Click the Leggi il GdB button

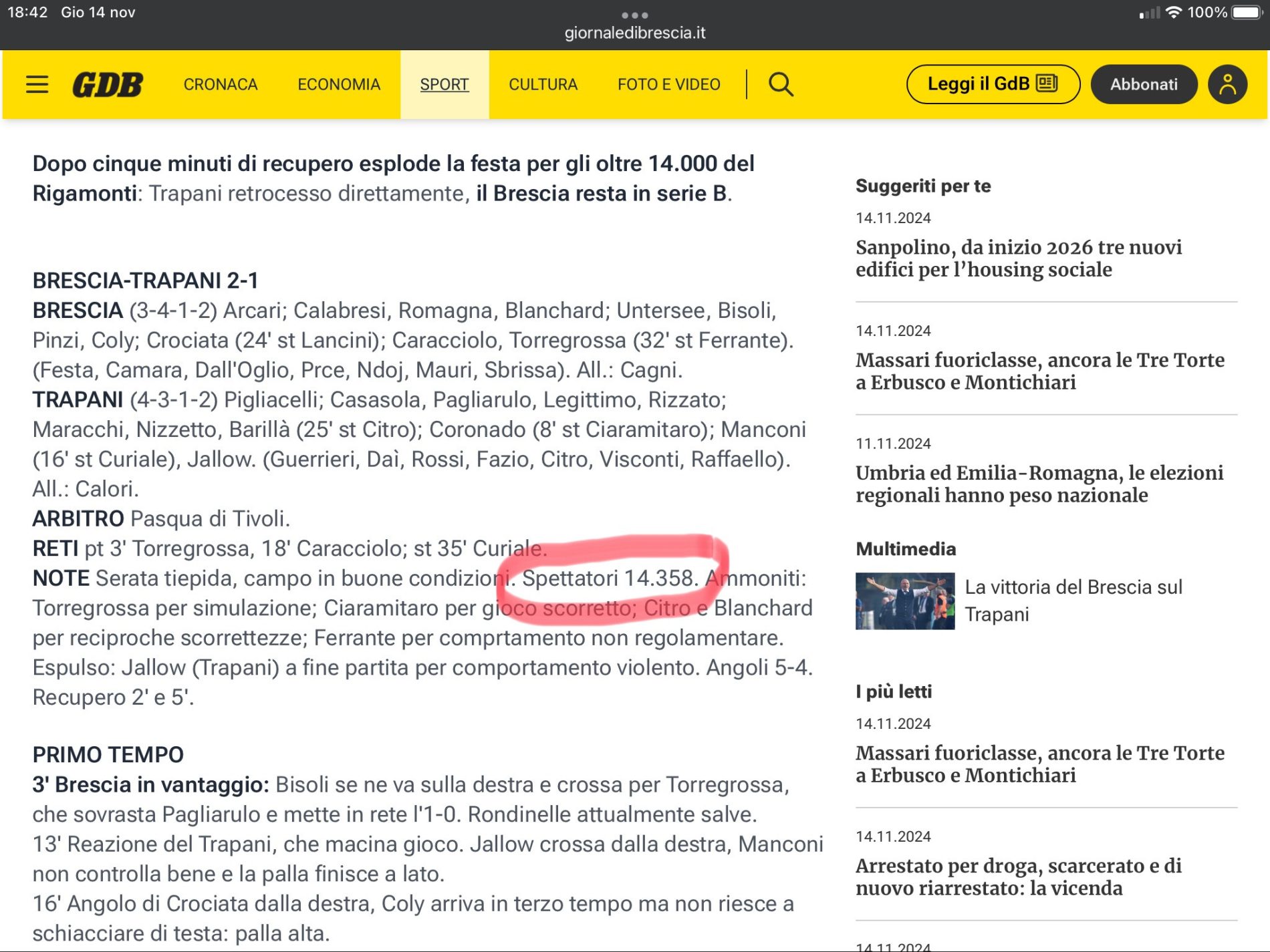[x=993, y=85]
